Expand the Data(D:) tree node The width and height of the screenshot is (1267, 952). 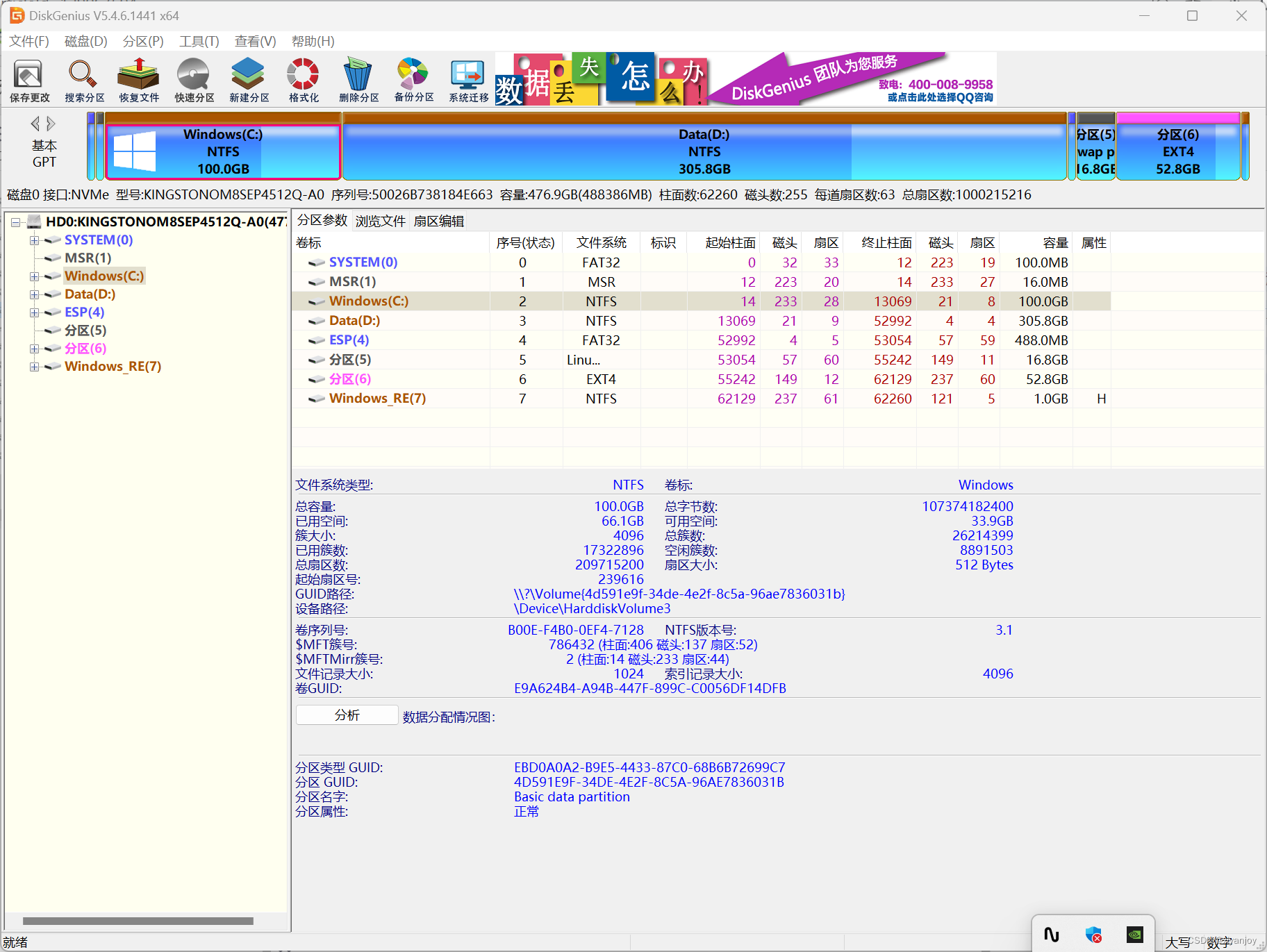tap(34, 294)
